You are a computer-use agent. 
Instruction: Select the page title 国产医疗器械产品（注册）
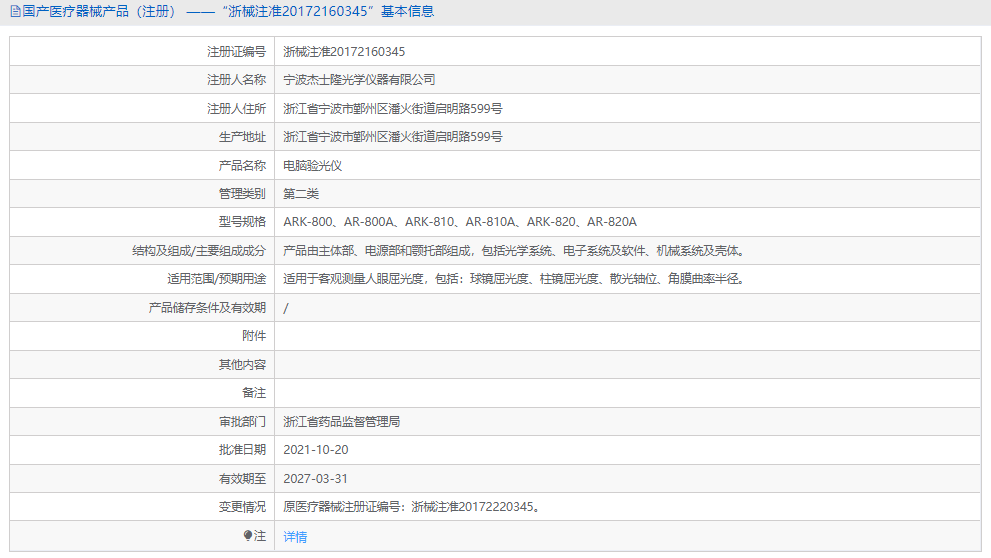tap(100, 11)
